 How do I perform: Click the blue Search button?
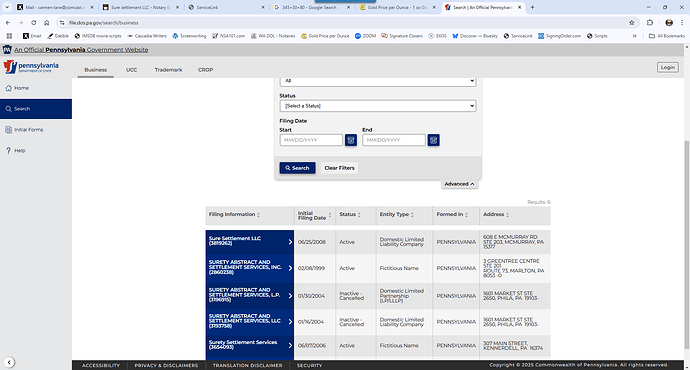click(297, 168)
